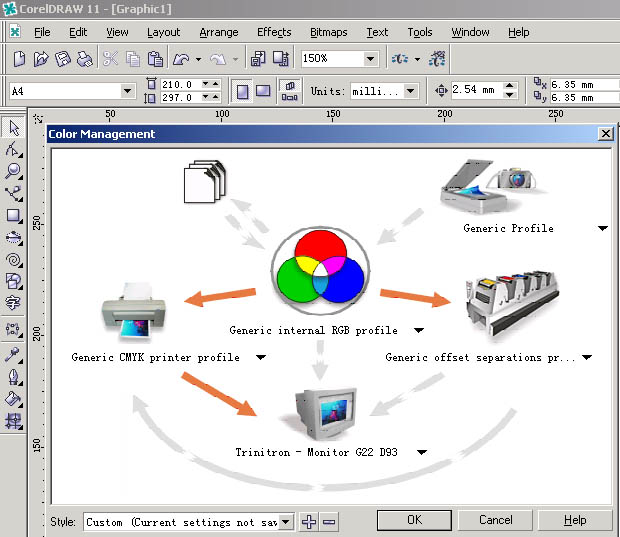Open the Bitmaps menu
Screen dimensions: 620x537
pos(329,32)
